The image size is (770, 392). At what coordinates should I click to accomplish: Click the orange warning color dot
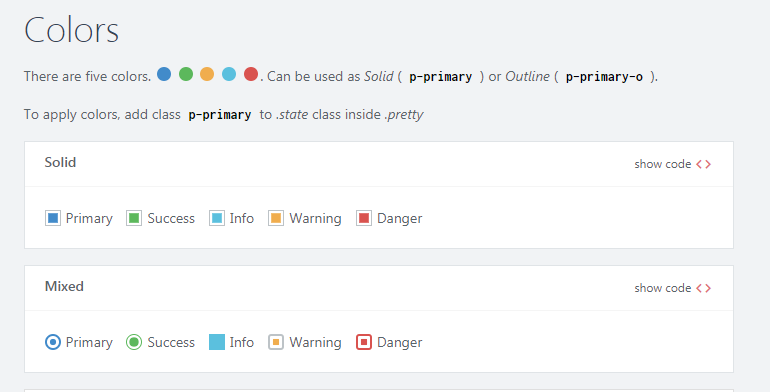(207, 74)
